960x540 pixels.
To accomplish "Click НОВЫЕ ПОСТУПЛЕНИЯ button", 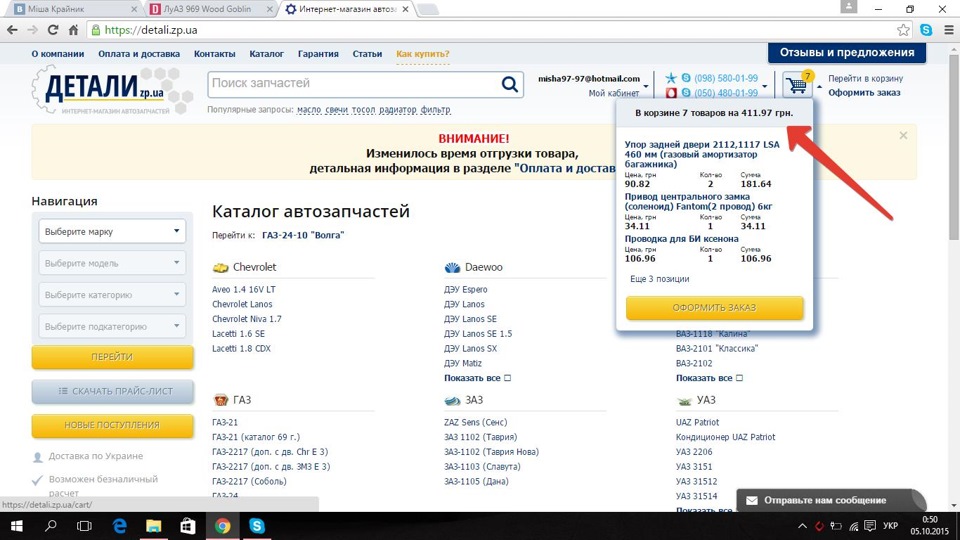I will [x=112, y=426].
